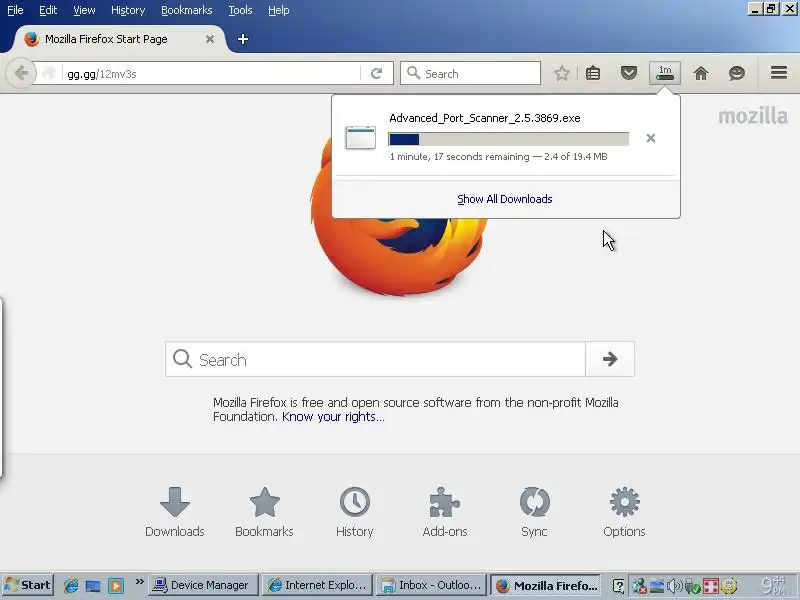Save page to Pocket icon
Image resolution: width=800 pixels, height=600 pixels.
click(x=629, y=73)
